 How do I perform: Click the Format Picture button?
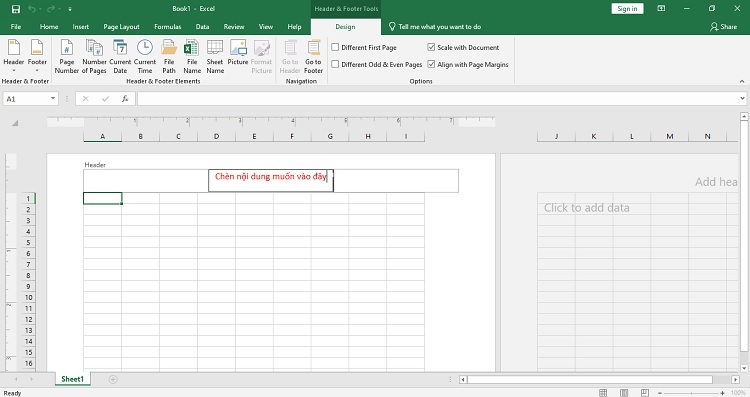coord(261,56)
